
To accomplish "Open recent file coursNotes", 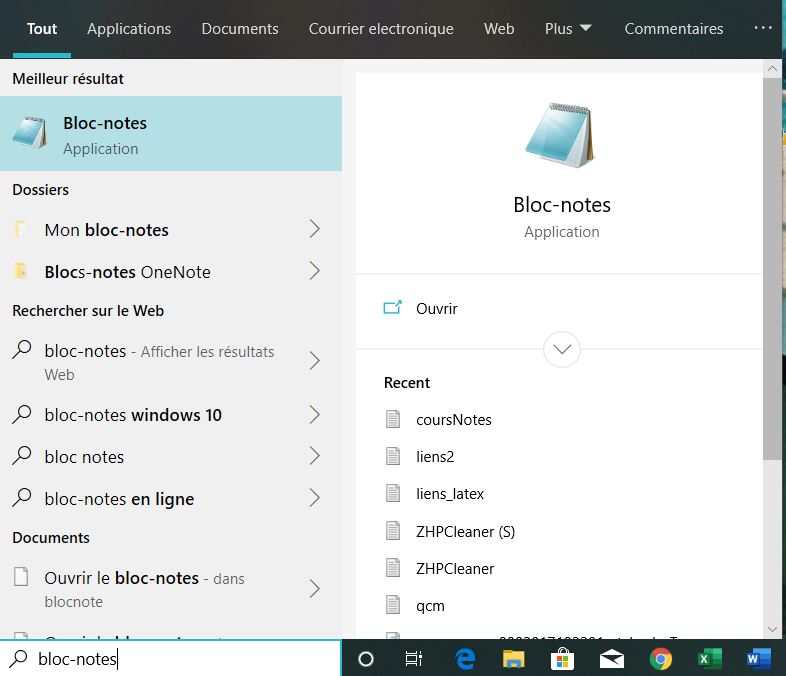I will [454, 419].
